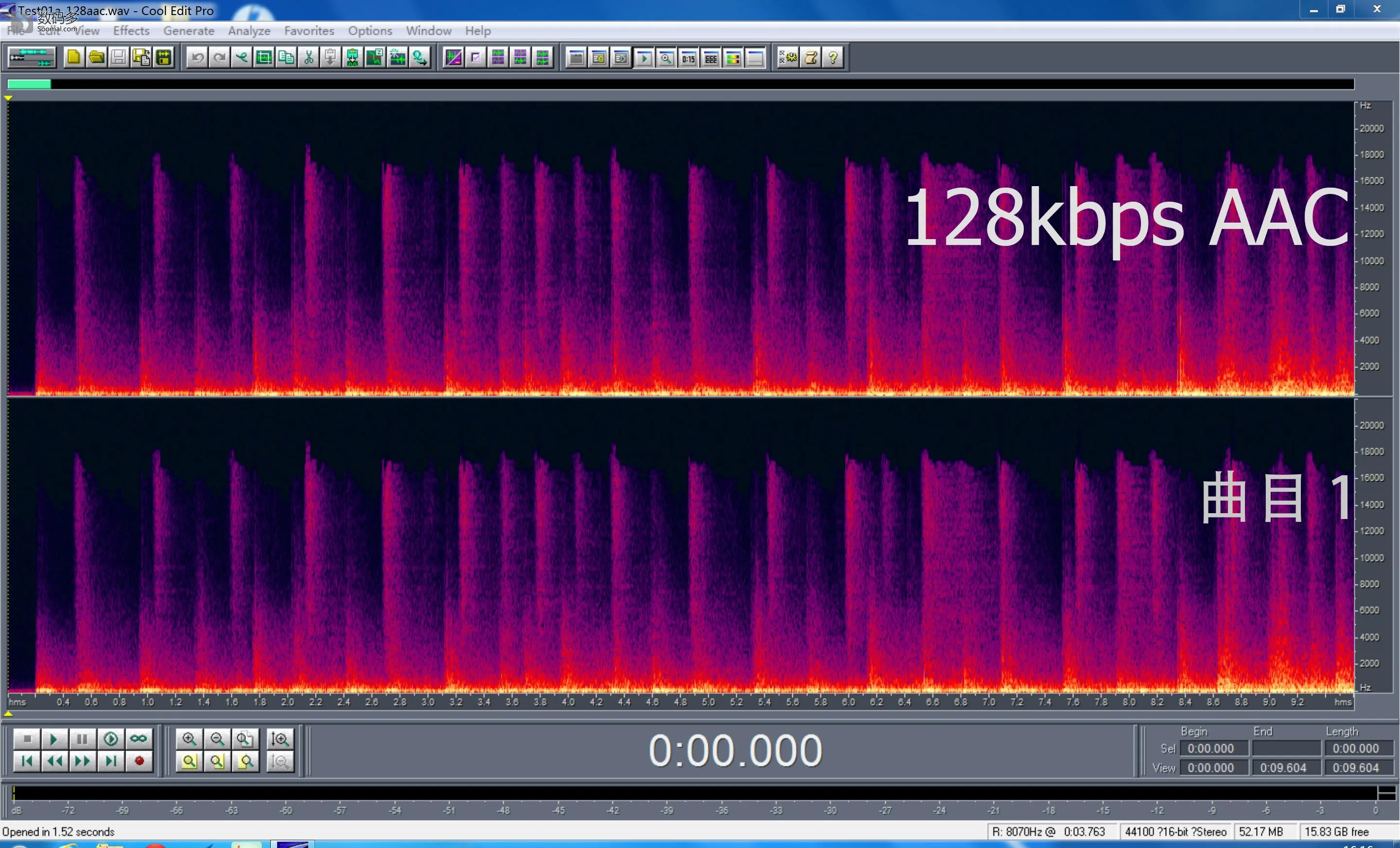This screenshot has width=1400, height=848.
Task: Pause playback with the double-bar button
Action: [82, 738]
